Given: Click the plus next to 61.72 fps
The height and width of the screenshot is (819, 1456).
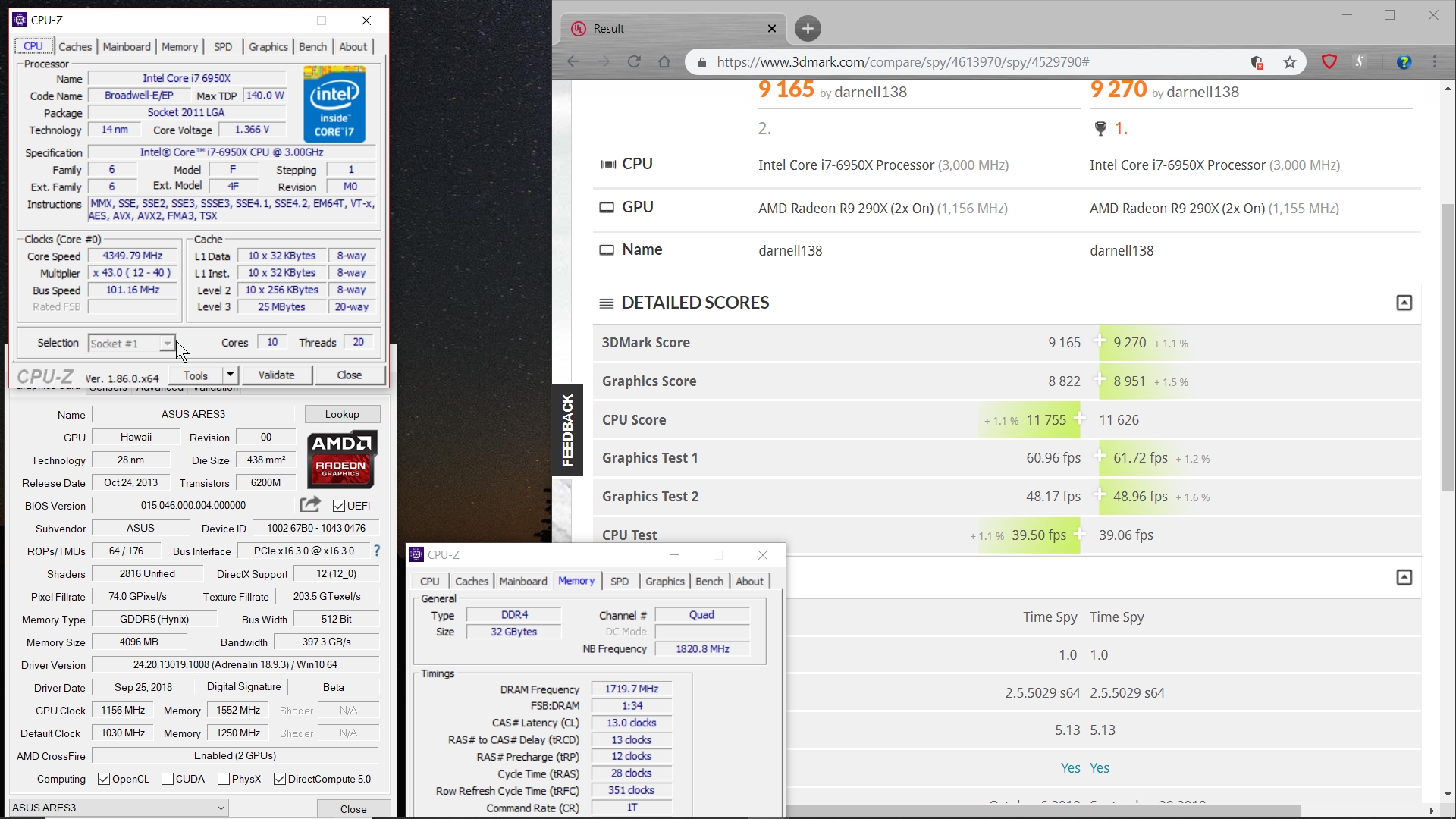Looking at the screenshot, I should pos(1099,456).
